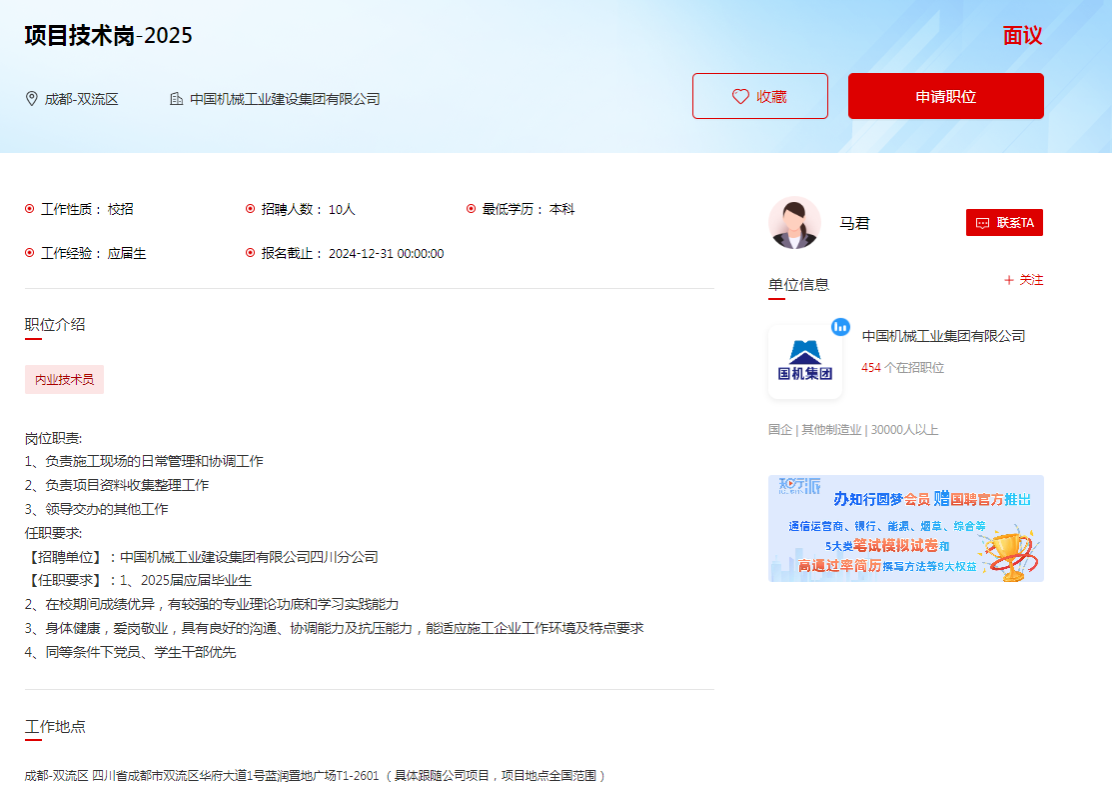Click the 单位信息 section heading
Image resolution: width=1112 pixels, height=798 pixels.
point(798,284)
